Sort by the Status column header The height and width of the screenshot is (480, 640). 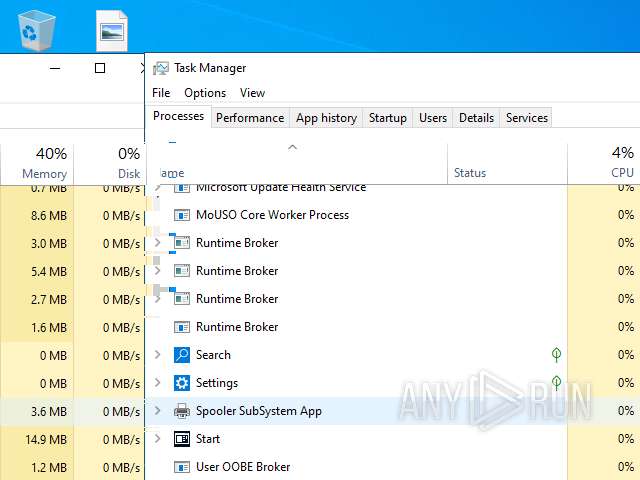click(x=507, y=164)
